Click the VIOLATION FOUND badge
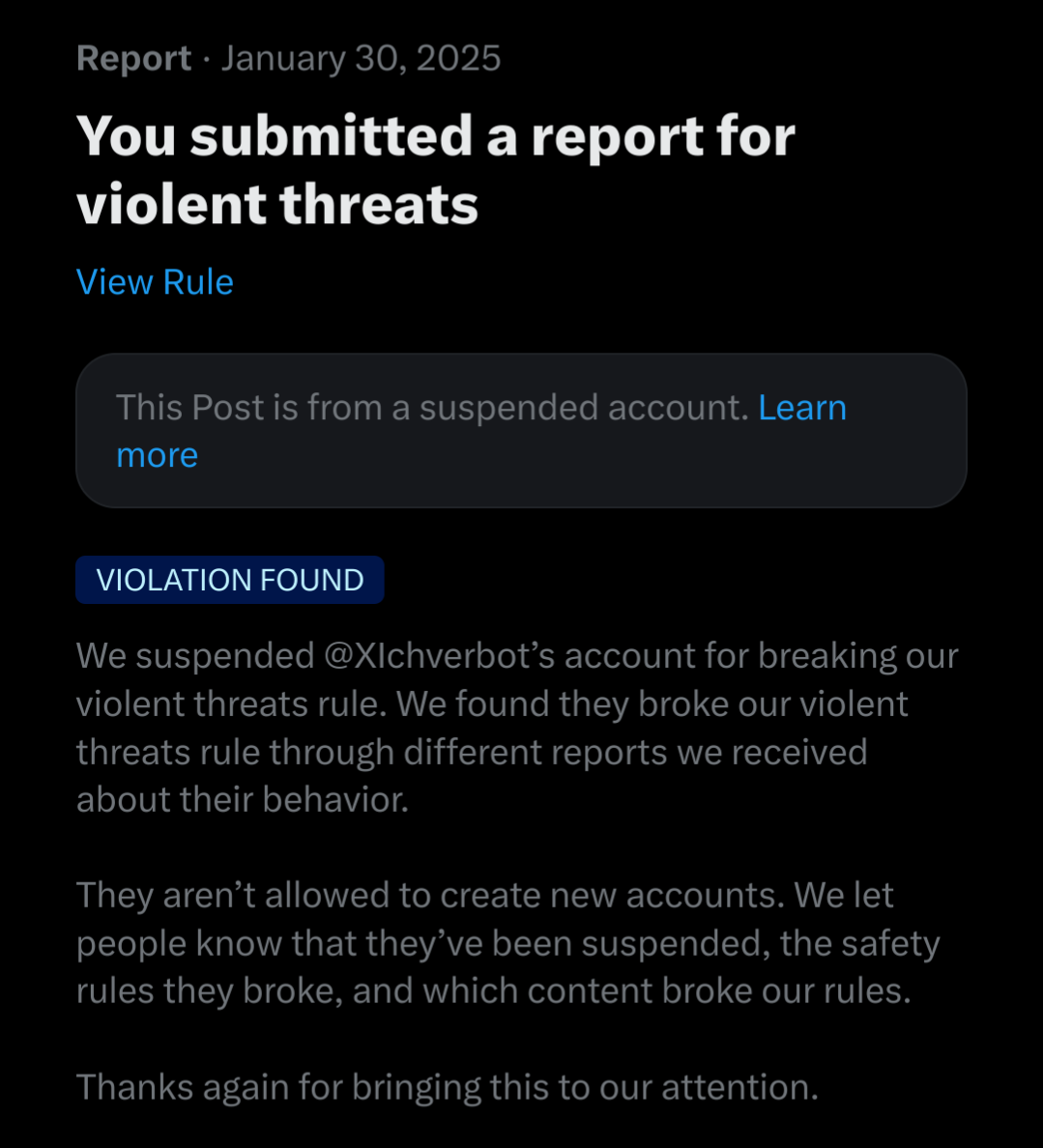Screen dimensions: 1043x1148 [230, 580]
